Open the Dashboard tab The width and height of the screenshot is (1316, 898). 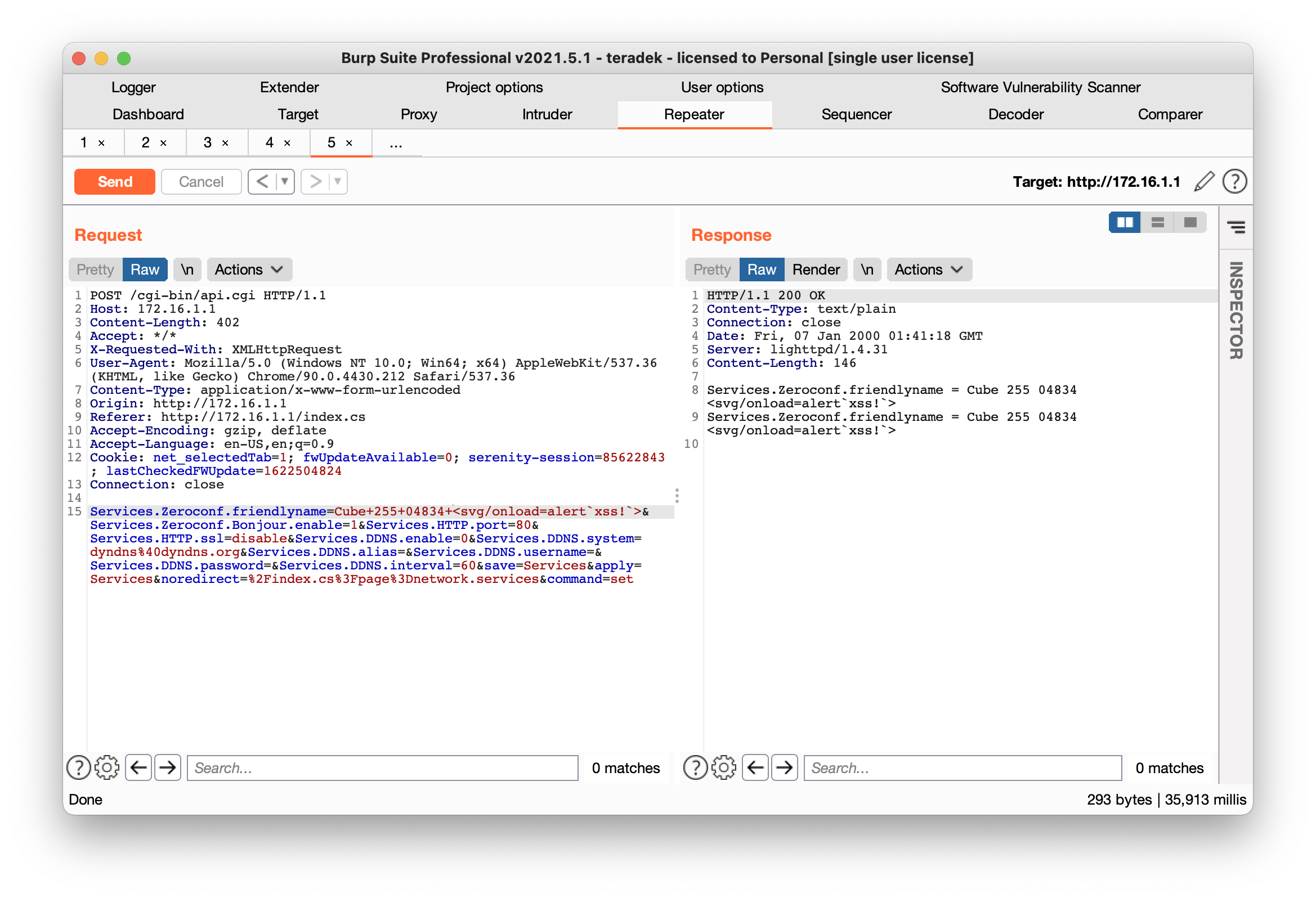pos(149,114)
